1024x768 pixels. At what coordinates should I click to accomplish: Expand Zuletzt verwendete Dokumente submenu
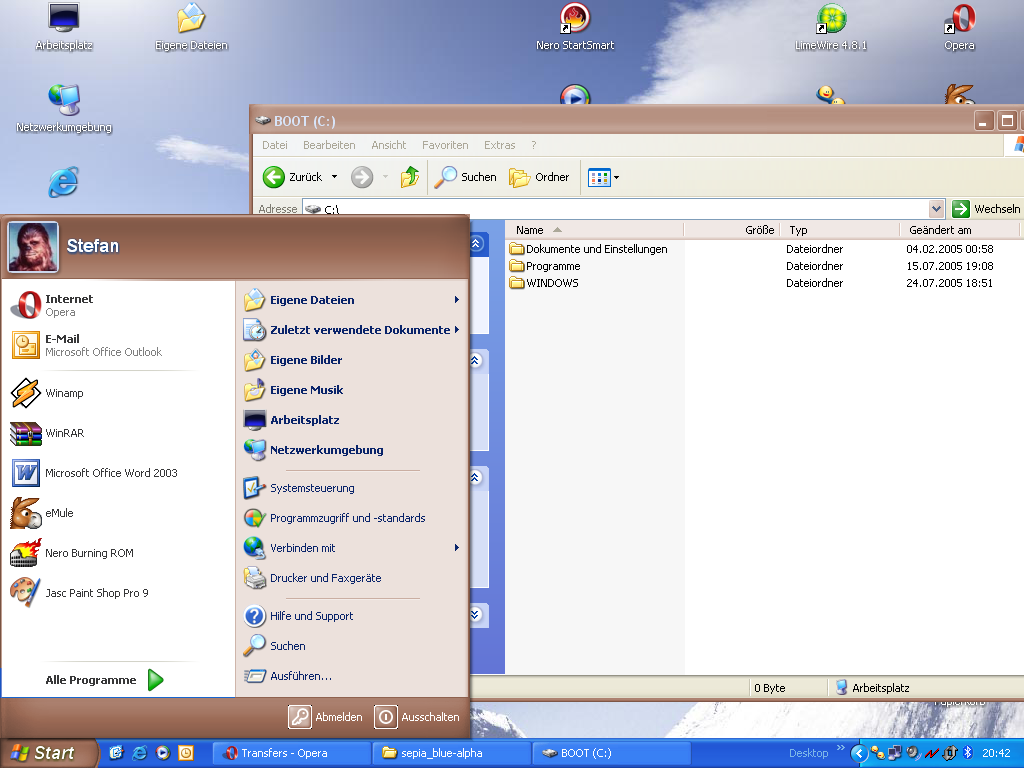pos(359,330)
